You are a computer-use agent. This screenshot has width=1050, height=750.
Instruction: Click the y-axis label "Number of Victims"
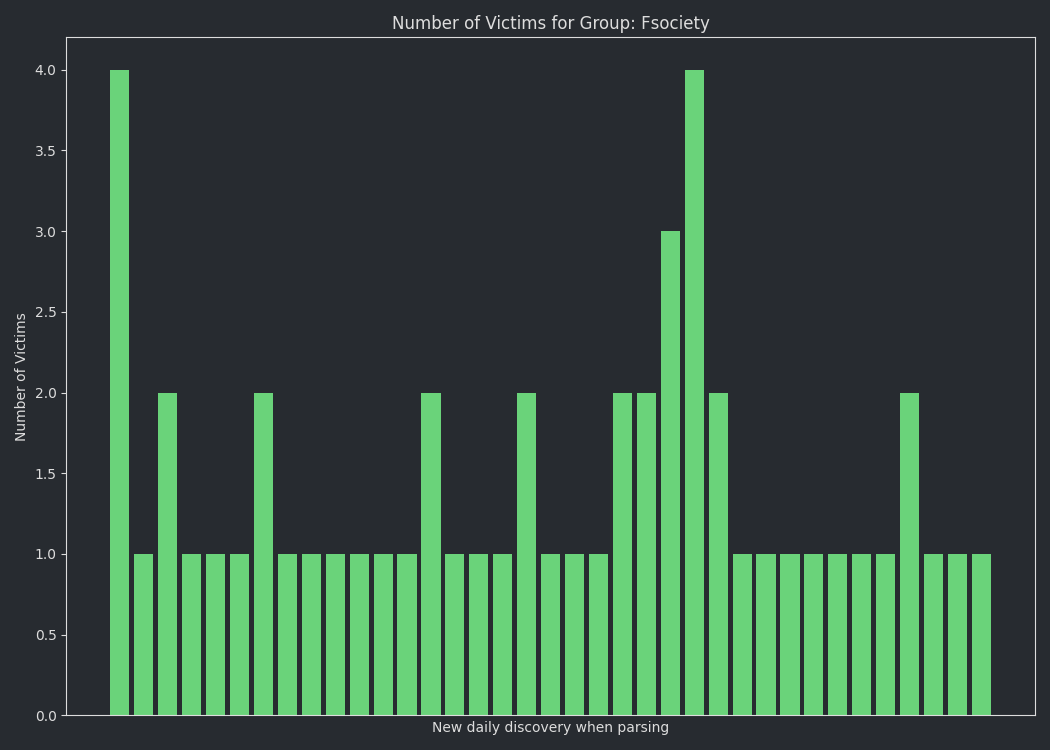(20, 377)
